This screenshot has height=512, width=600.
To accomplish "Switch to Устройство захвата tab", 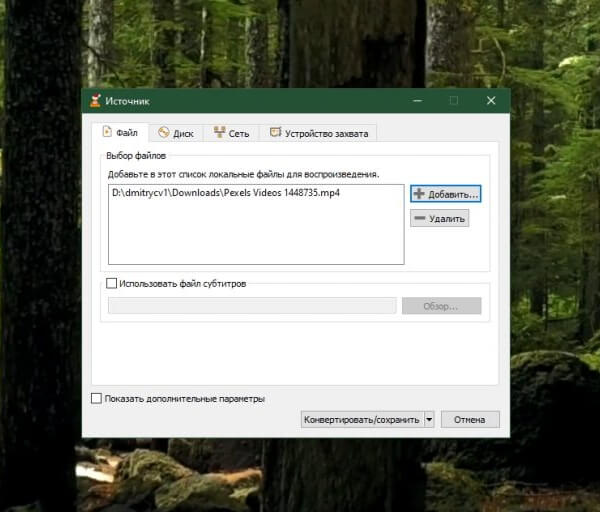I will click(318, 133).
